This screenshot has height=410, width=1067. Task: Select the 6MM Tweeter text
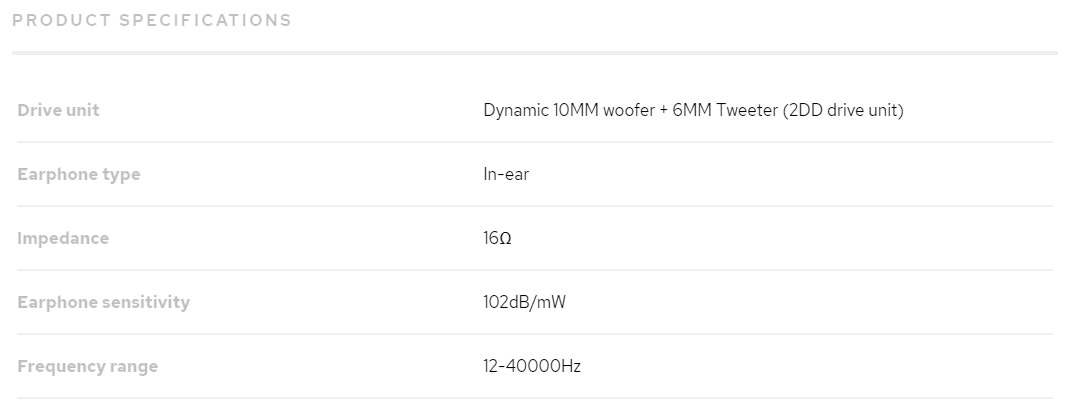[726, 110]
